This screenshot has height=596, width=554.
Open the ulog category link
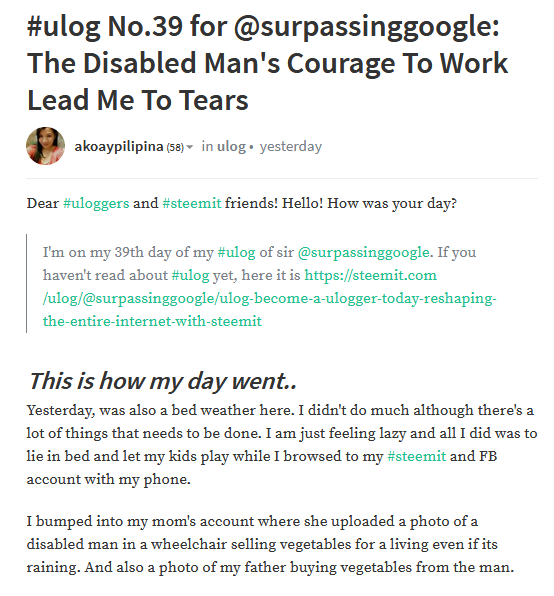231,147
